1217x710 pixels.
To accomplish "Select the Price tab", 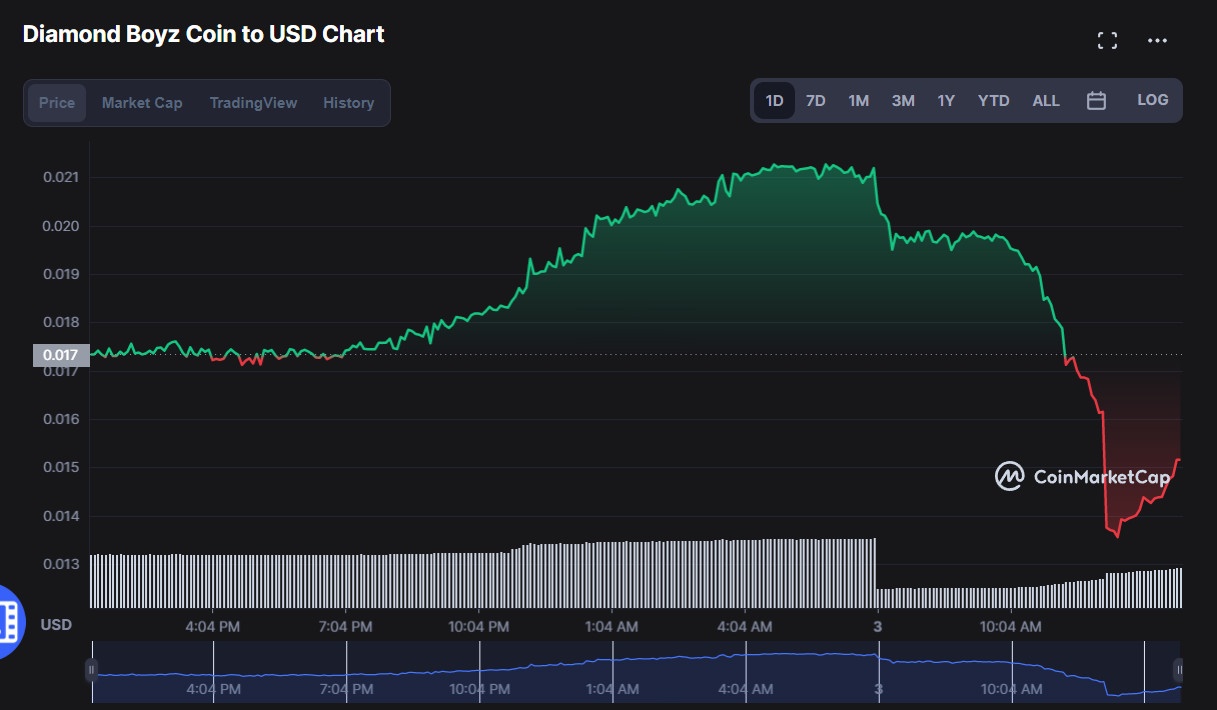I will click(x=57, y=103).
